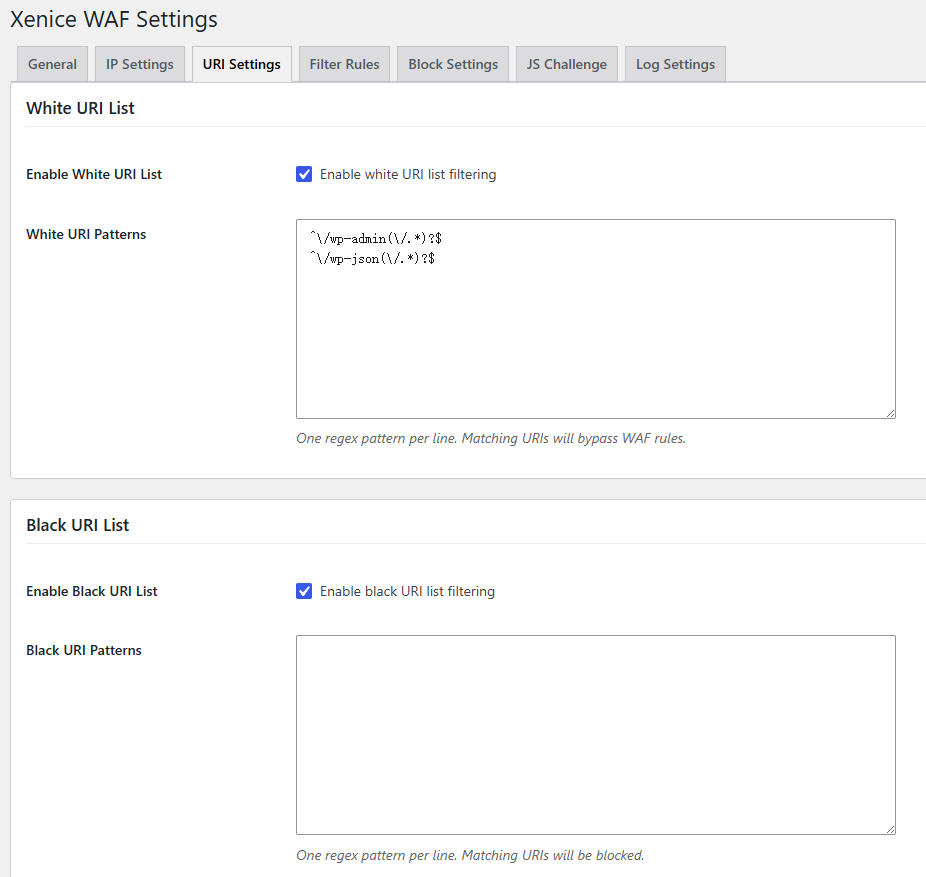
Task: Go to the Block Settings tab
Action: click(x=453, y=64)
